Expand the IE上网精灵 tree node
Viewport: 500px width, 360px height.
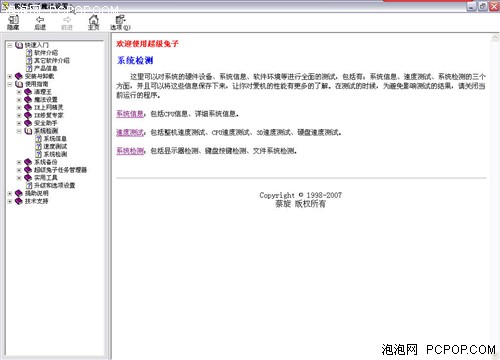19,107
